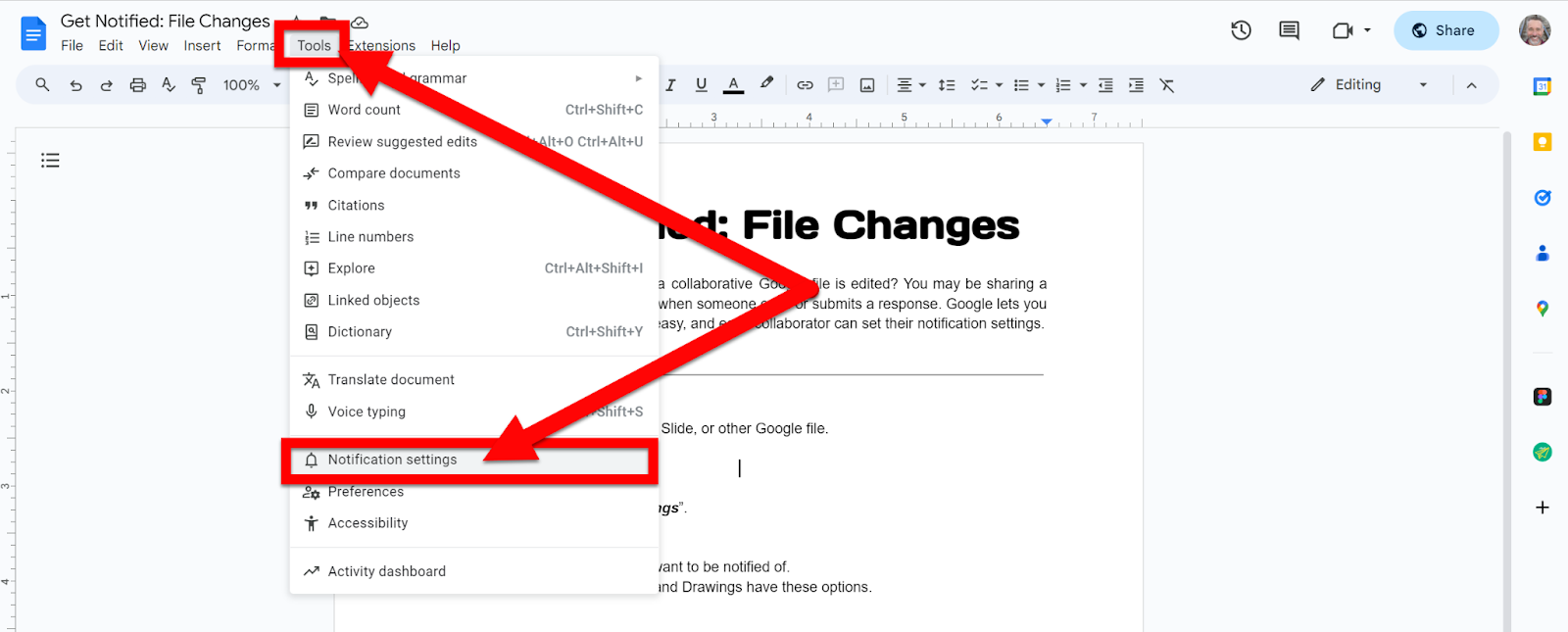This screenshot has width=1568, height=632.
Task: Open zoom level 100% dropdown
Action: pos(252,85)
